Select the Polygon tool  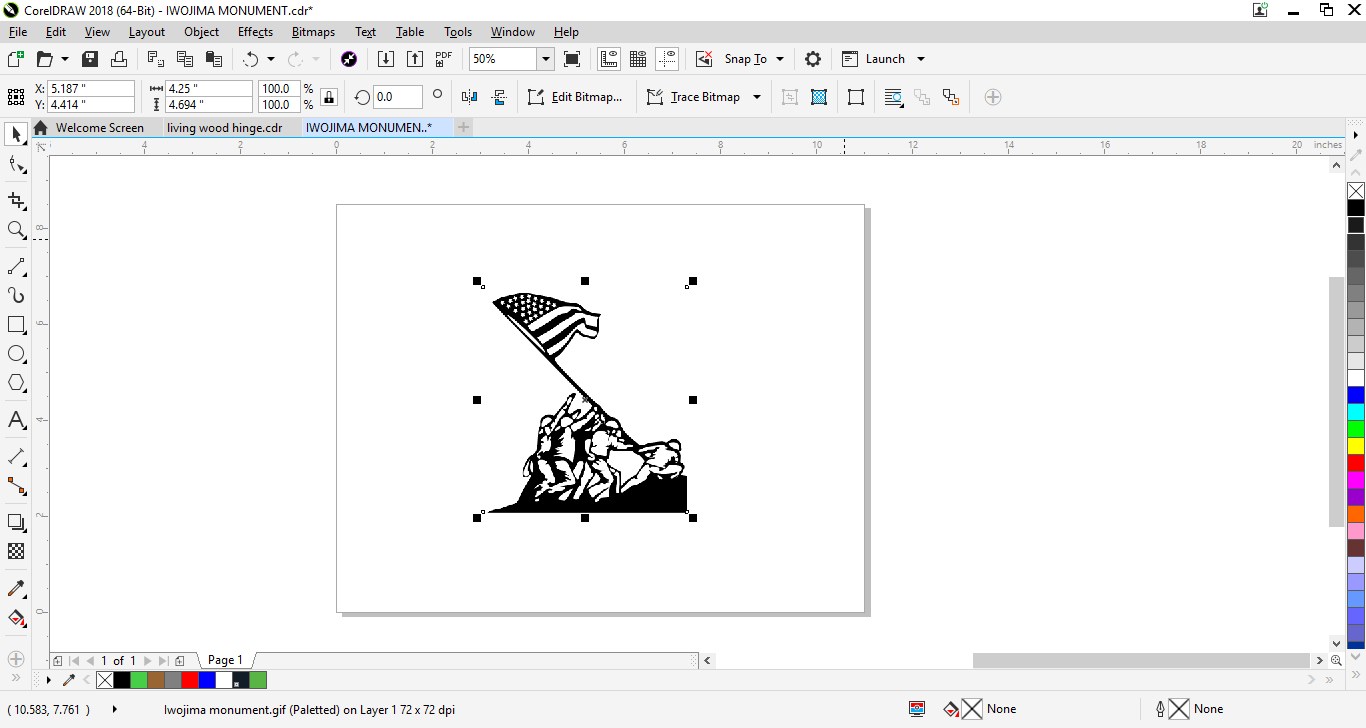(x=16, y=383)
